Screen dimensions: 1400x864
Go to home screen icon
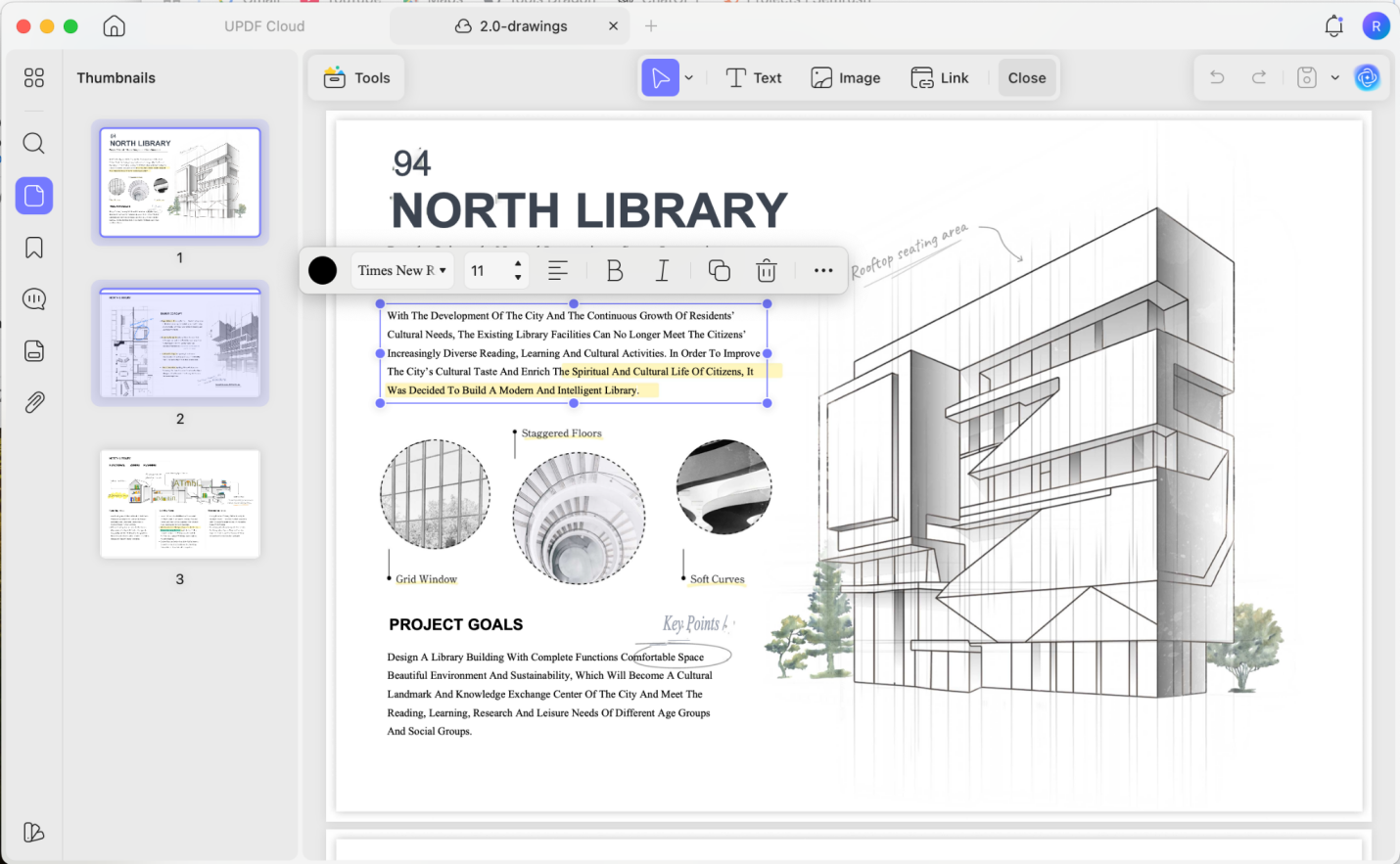(x=115, y=26)
